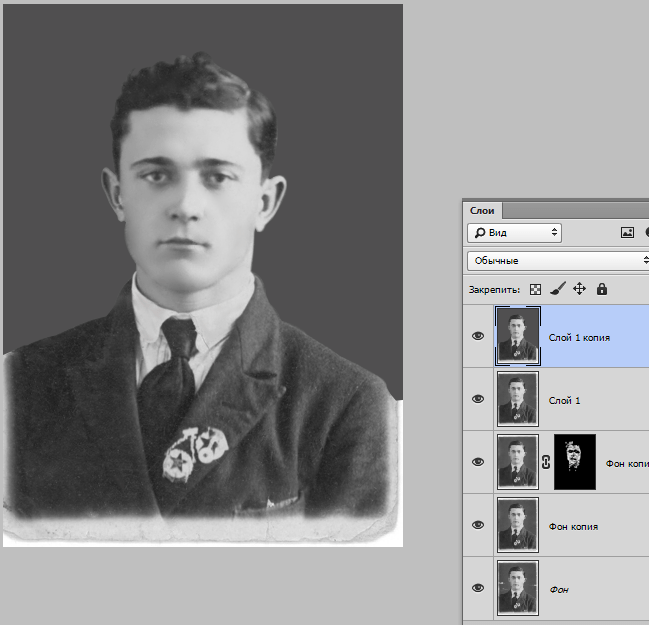Screen dimensions: 649x625
Task: Toggle visibility of 'Слой 1' layer
Action: pyautogui.click(x=478, y=399)
